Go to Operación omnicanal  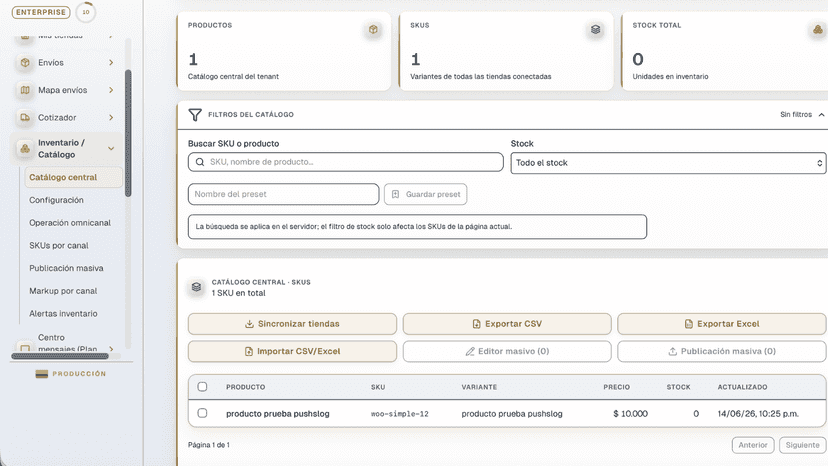pos(70,223)
